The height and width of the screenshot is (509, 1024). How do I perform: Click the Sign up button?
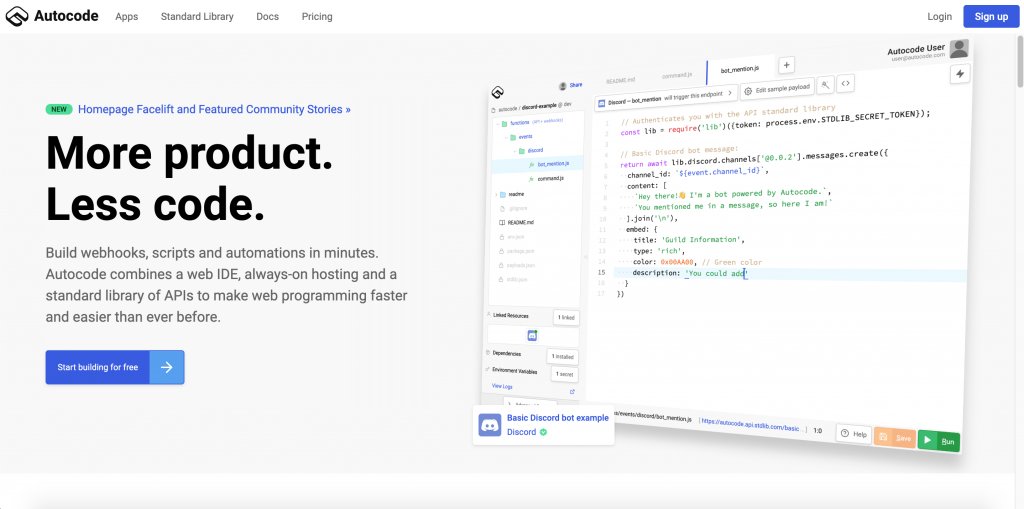[x=991, y=16]
